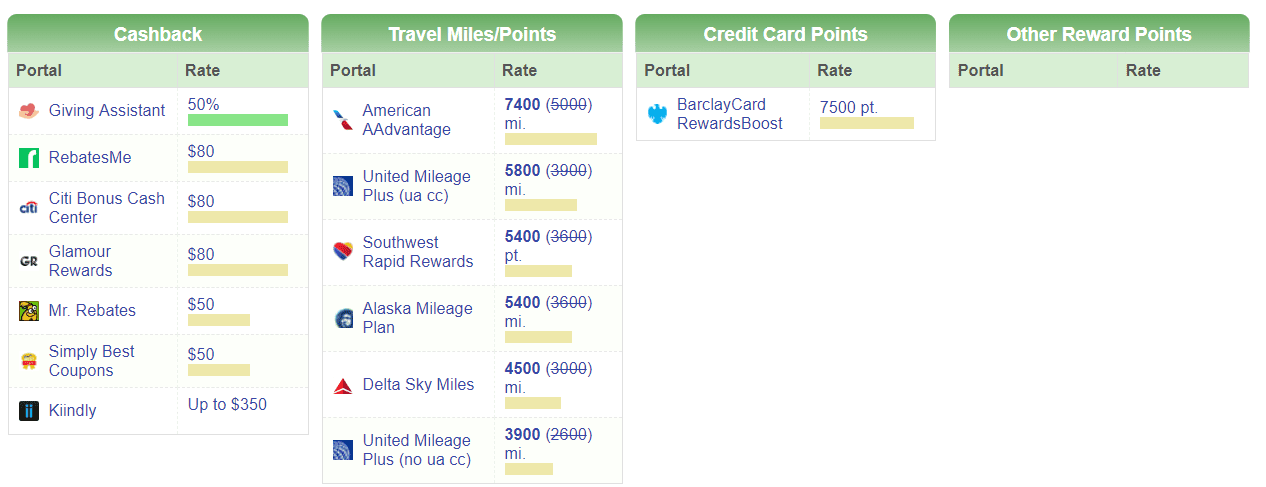Click the Other Reward Points header
1266x487 pixels.
[x=1099, y=34]
